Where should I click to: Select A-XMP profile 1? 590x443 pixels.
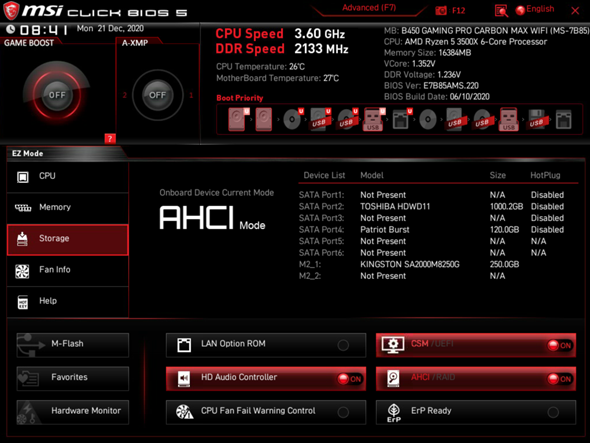[191, 95]
